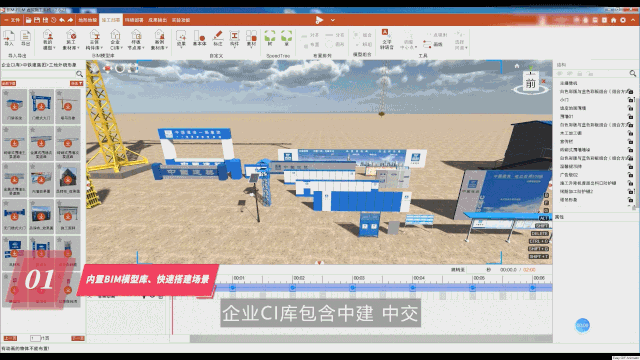This screenshot has width=640, height=360.
Task: Click the search icon in the structure panel
Action: [632, 73]
